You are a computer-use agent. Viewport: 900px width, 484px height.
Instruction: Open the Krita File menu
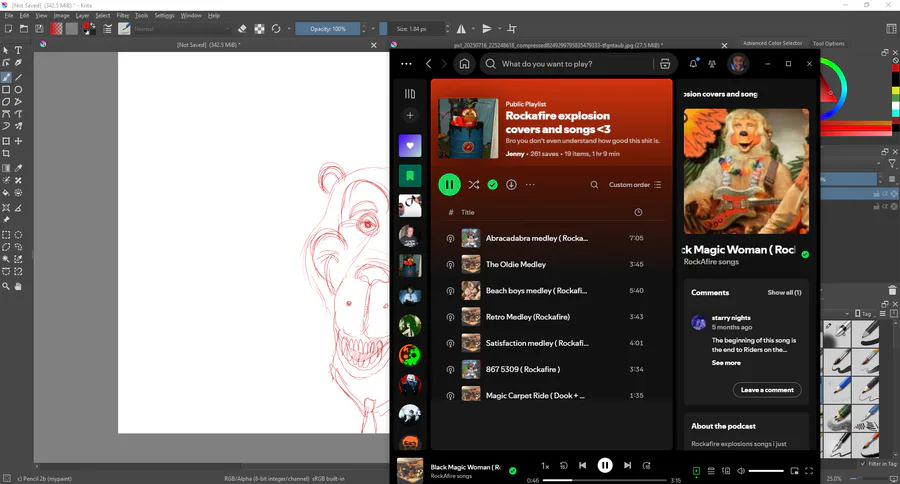(x=9, y=16)
